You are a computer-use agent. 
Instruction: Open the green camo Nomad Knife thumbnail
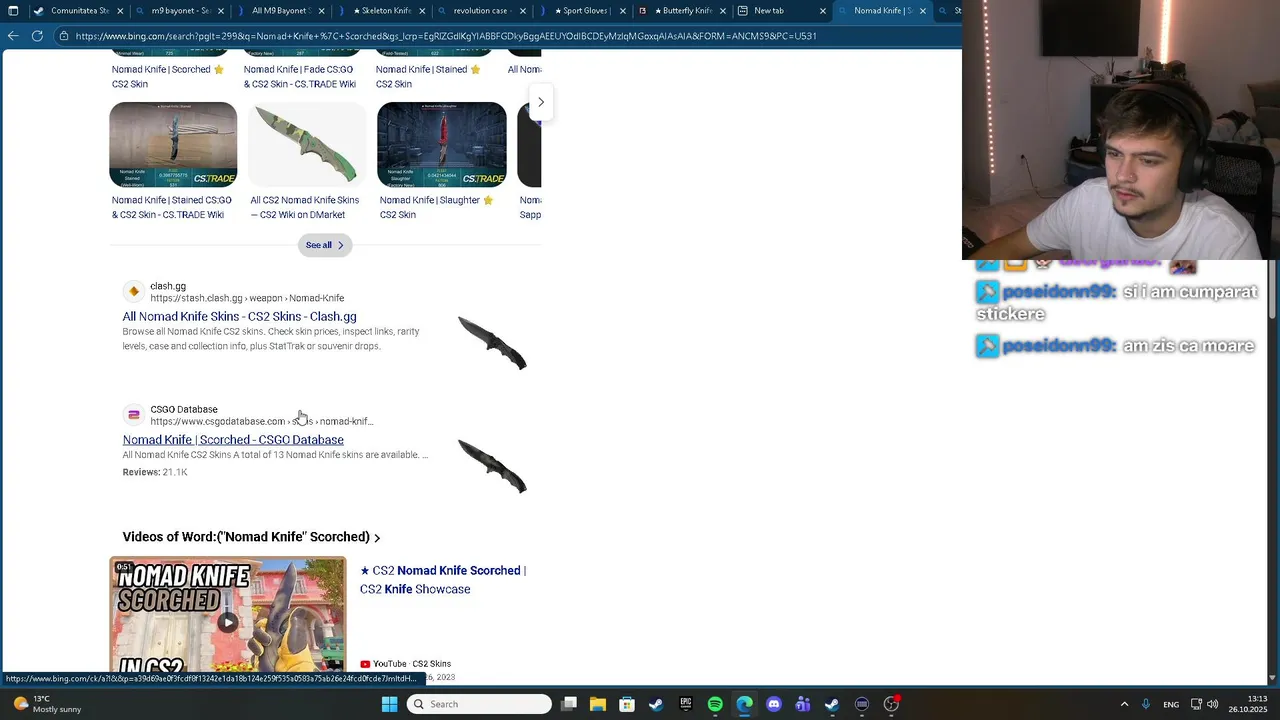[305, 144]
